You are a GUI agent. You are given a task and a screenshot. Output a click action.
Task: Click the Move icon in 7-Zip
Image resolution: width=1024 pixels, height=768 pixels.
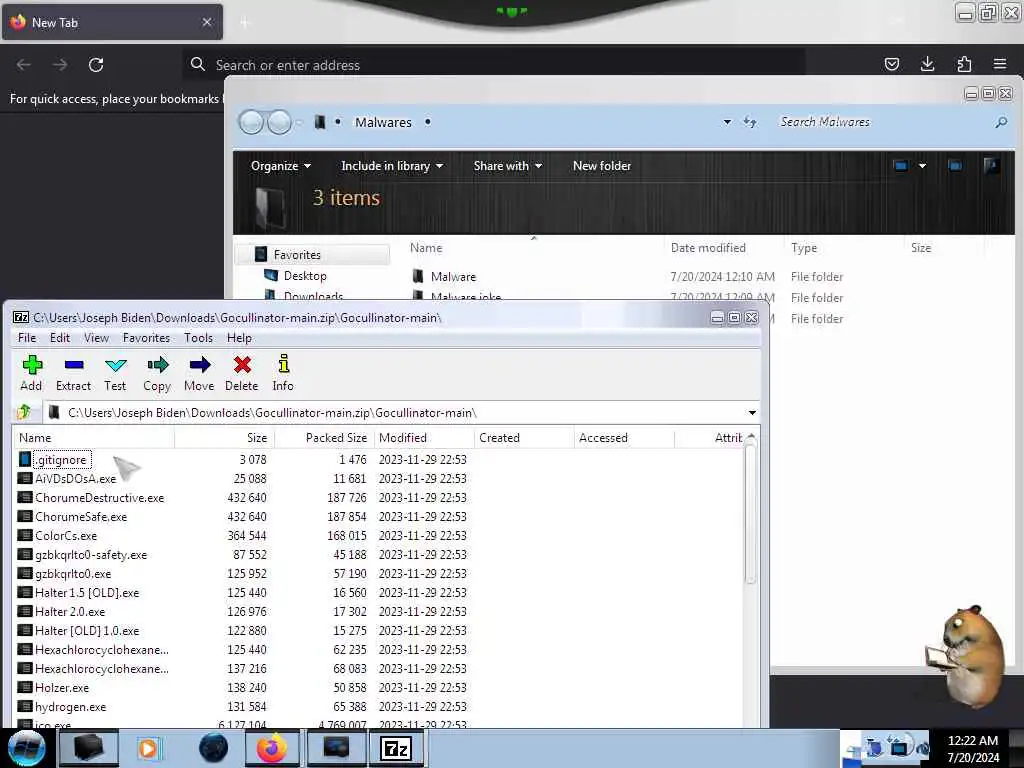point(200,364)
